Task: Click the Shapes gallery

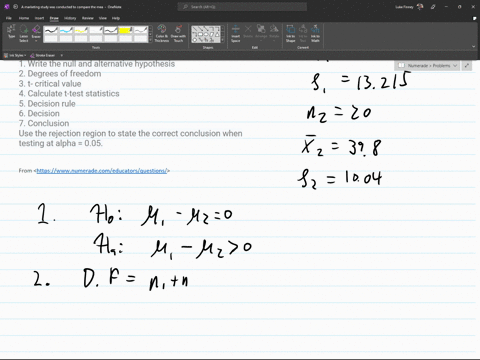Action: [206, 34]
